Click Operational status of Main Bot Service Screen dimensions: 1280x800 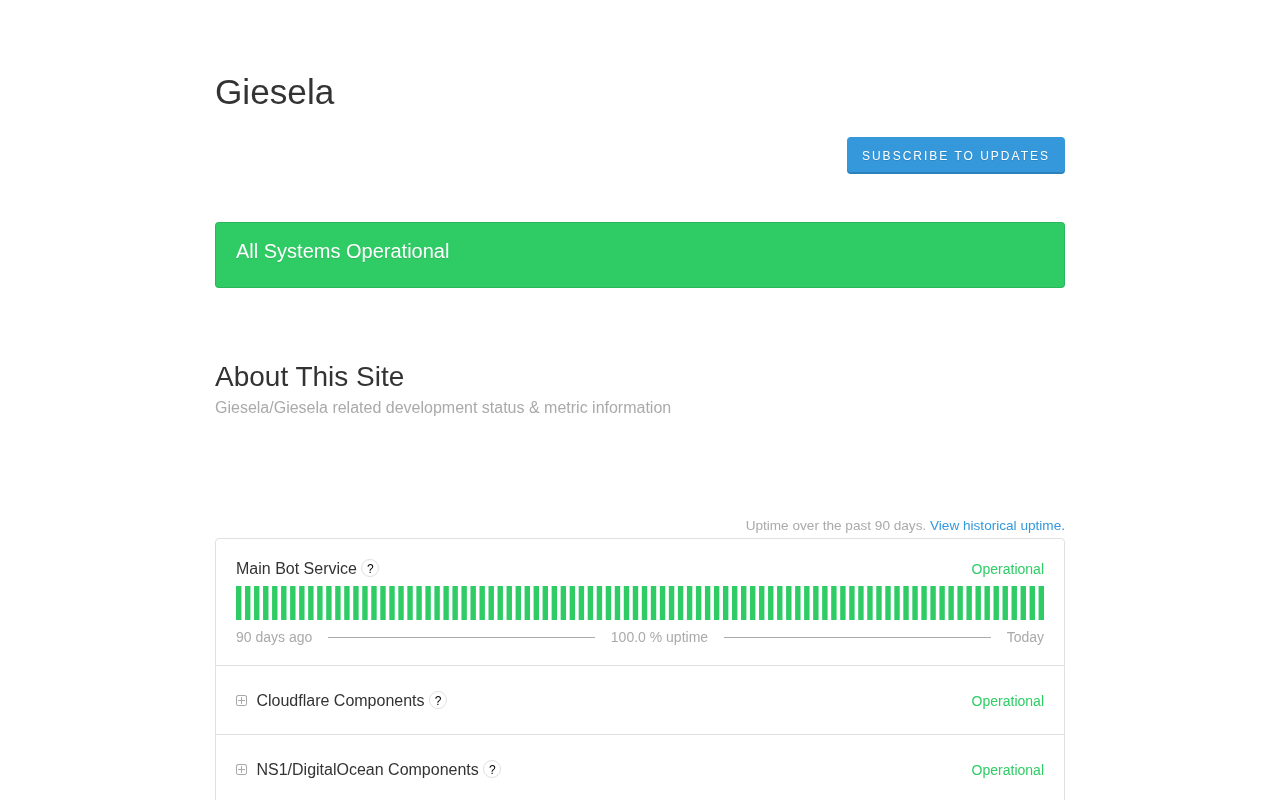(1007, 569)
